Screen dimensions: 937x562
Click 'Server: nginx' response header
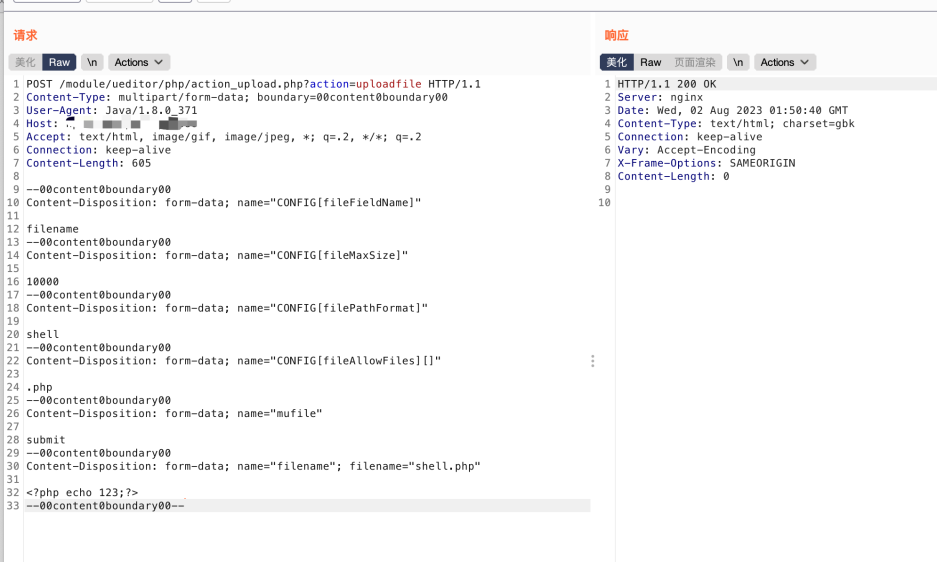[x=660, y=97]
